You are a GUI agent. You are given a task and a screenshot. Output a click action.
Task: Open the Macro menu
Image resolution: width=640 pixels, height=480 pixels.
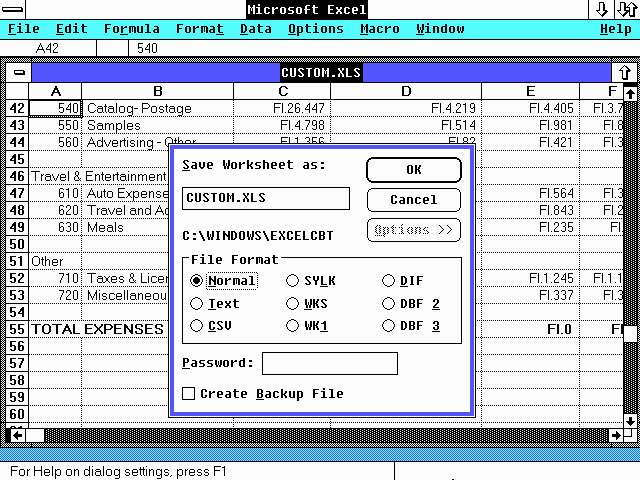pyautogui.click(x=380, y=29)
